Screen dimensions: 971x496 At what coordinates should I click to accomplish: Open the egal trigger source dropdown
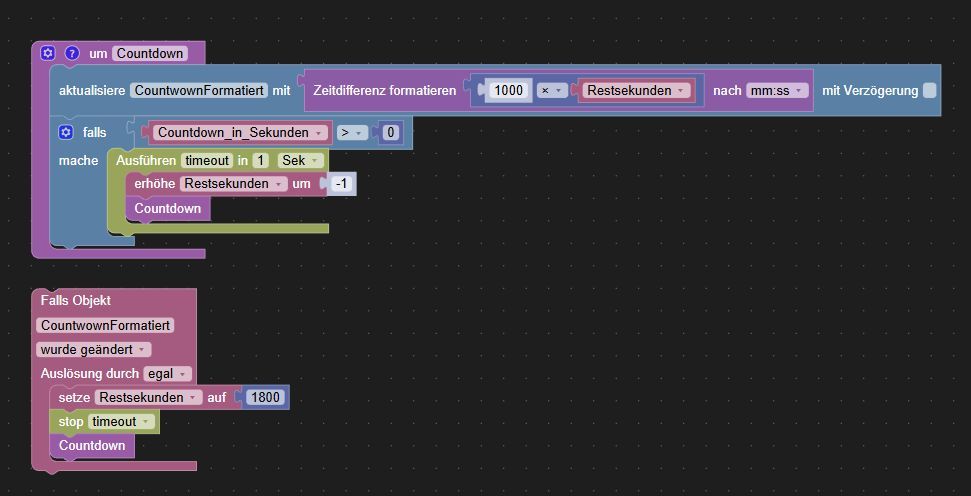(x=167, y=374)
